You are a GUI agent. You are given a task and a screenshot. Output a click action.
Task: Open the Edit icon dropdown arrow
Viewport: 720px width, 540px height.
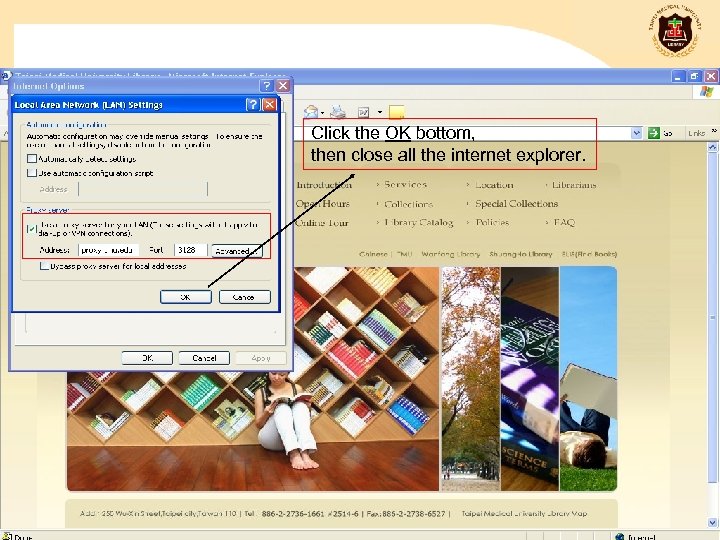tap(380, 112)
